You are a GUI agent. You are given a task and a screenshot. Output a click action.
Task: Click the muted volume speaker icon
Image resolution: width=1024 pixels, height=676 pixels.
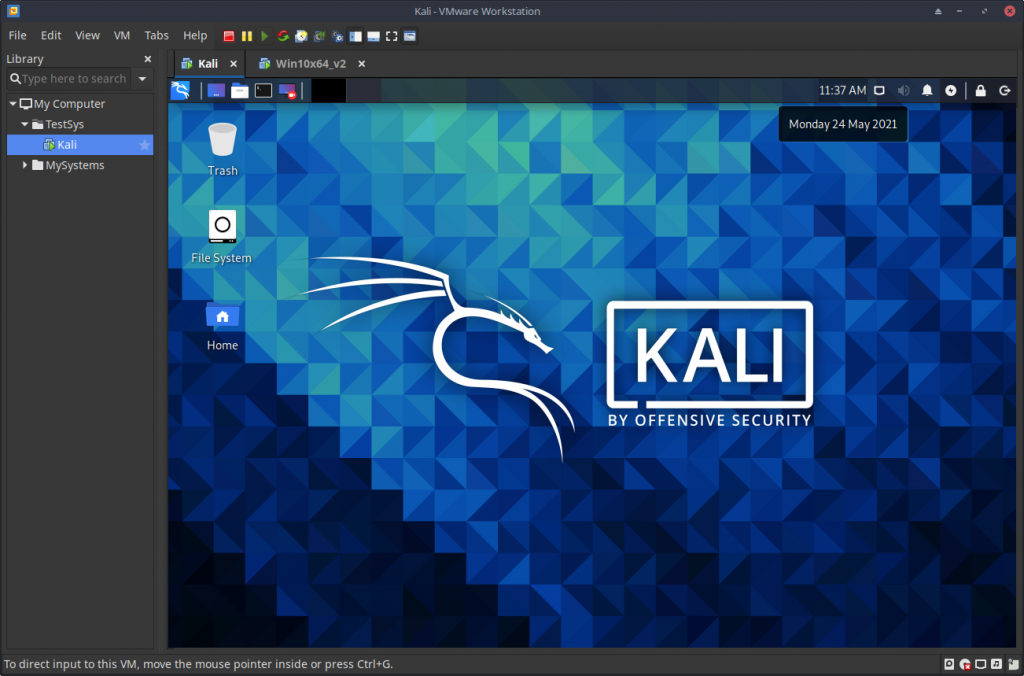coord(903,90)
